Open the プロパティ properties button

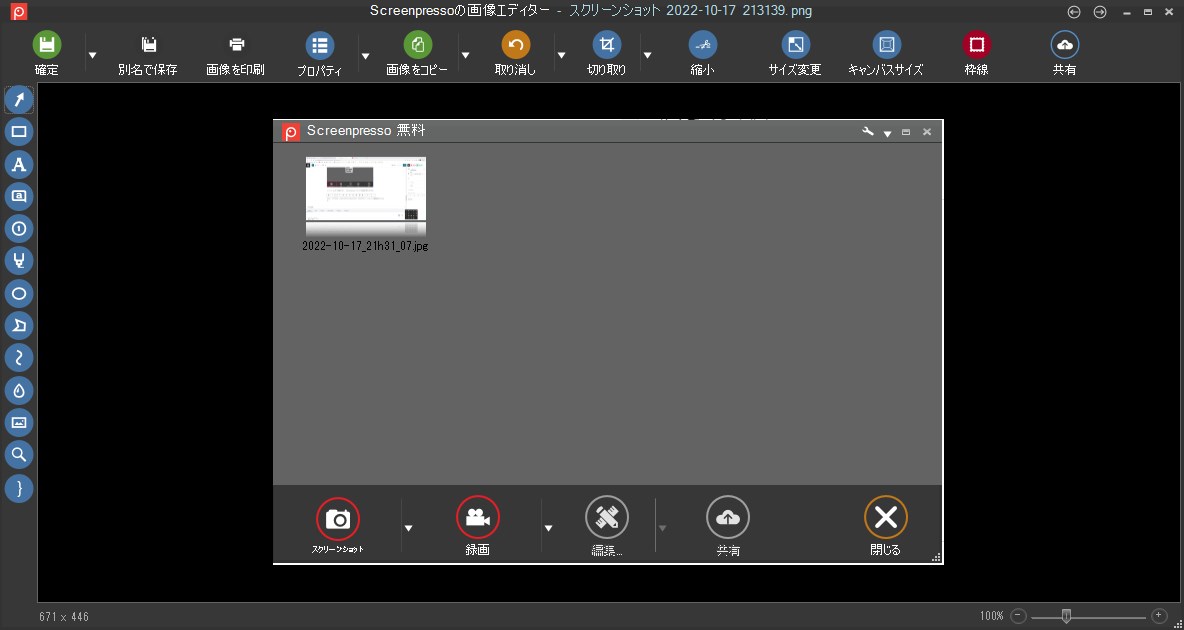(319, 53)
